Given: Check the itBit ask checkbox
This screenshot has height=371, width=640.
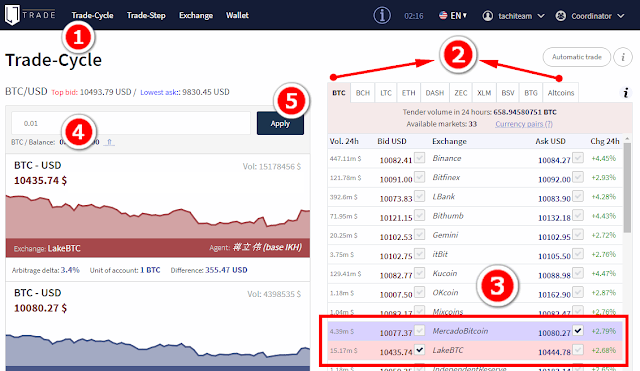Looking at the screenshot, I should 578,253.
